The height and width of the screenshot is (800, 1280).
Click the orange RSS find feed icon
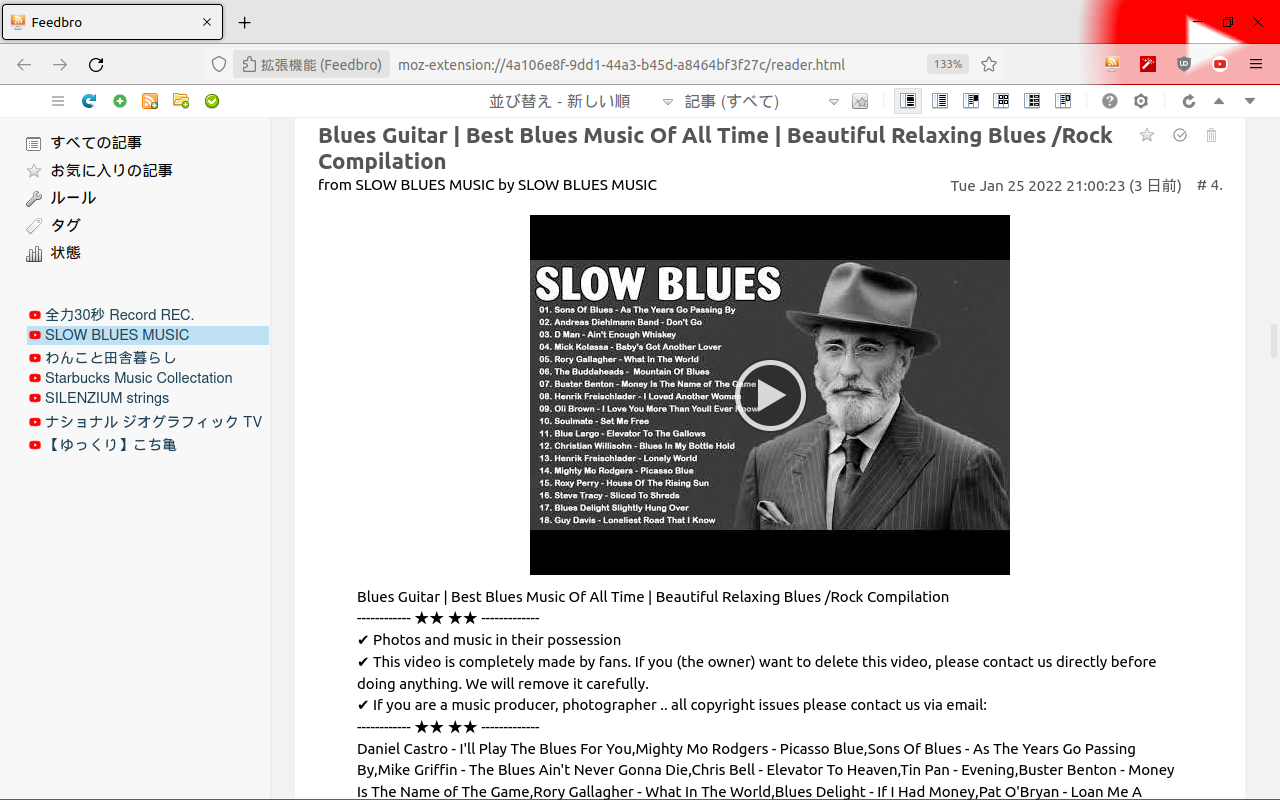pos(150,101)
